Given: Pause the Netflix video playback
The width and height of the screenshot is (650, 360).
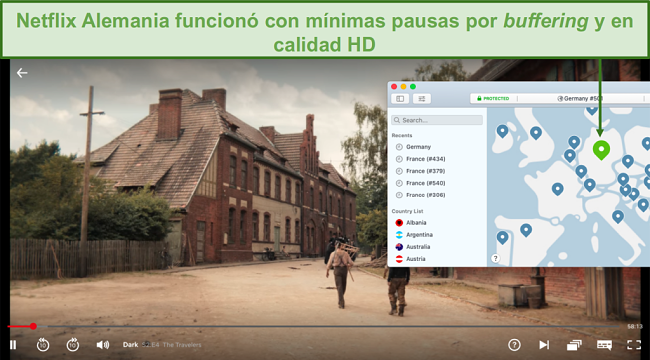Looking at the screenshot, I should pos(13,345).
